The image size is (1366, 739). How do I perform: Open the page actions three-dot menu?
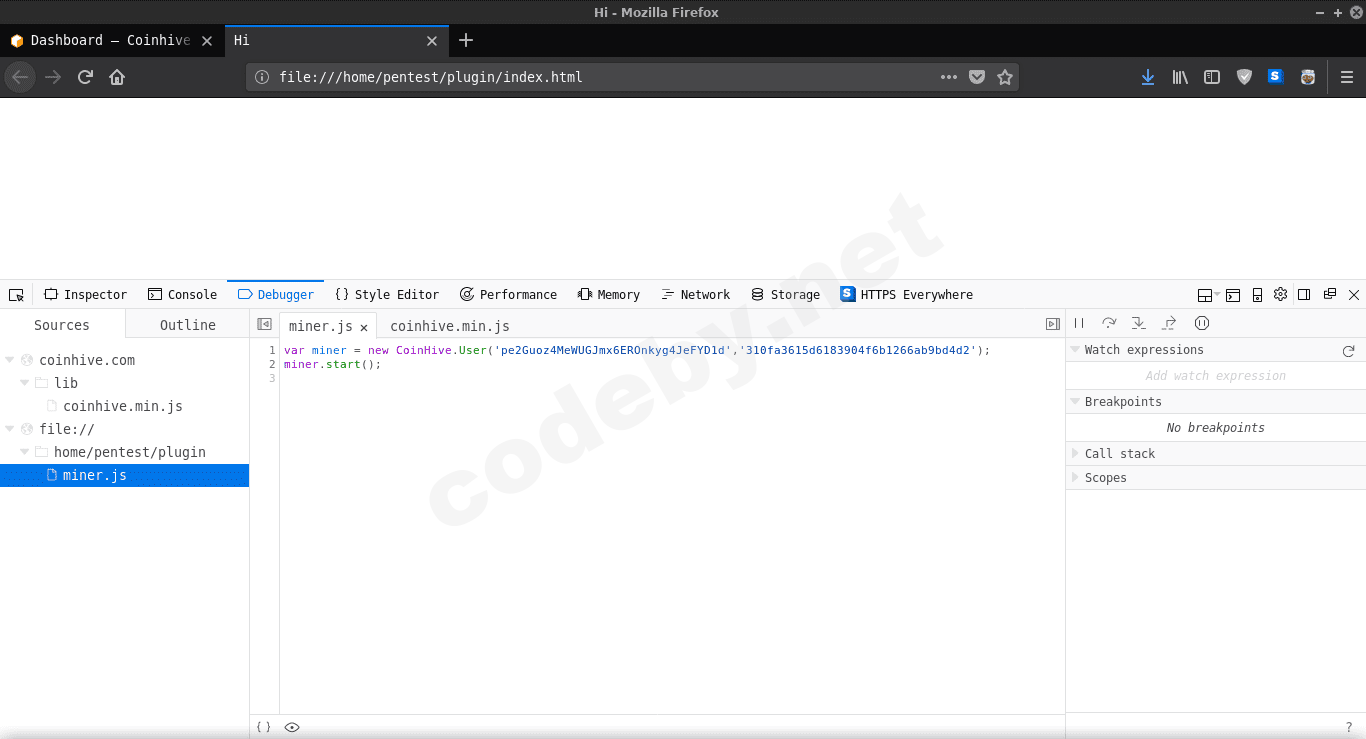949,77
